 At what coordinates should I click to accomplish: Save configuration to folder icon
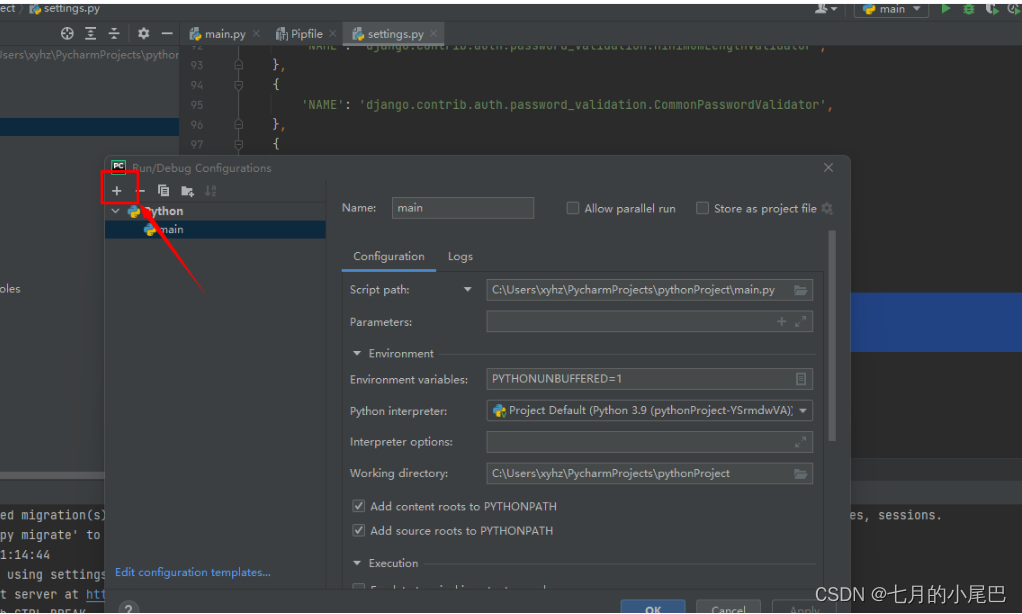[x=188, y=191]
